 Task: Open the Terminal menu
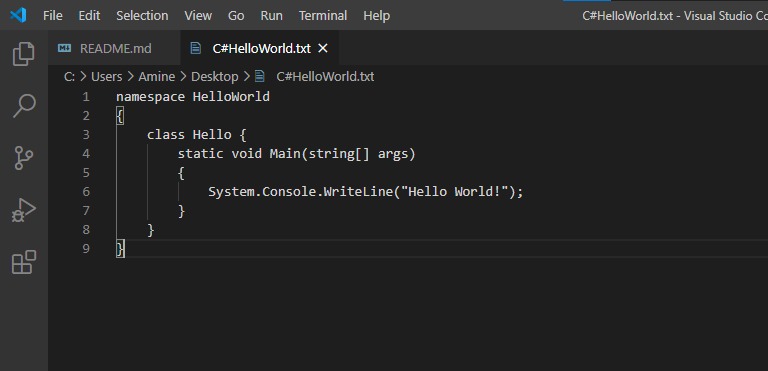click(x=323, y=16)
